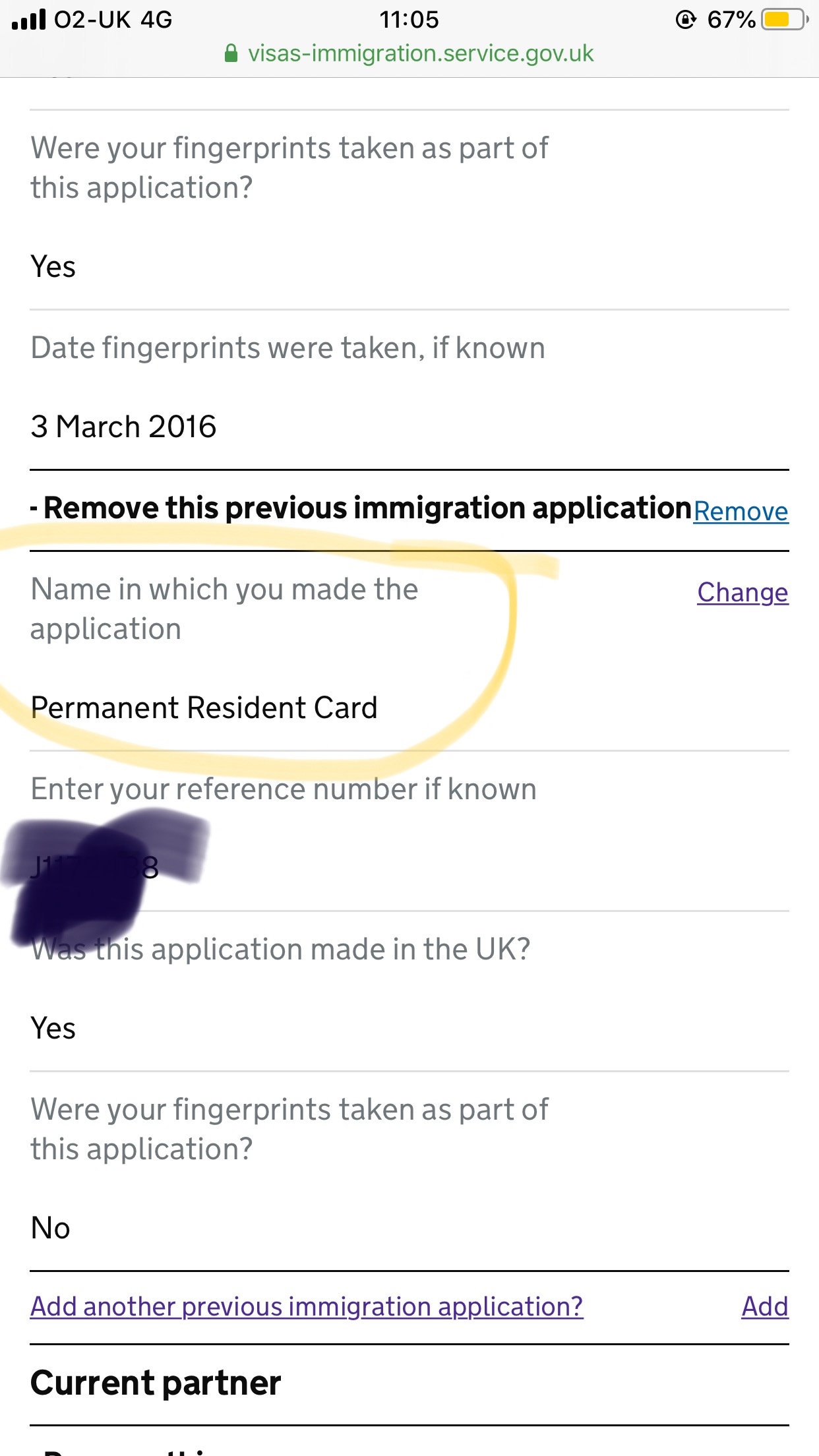Tap the cellular signal strength bars

pos(29,20)
